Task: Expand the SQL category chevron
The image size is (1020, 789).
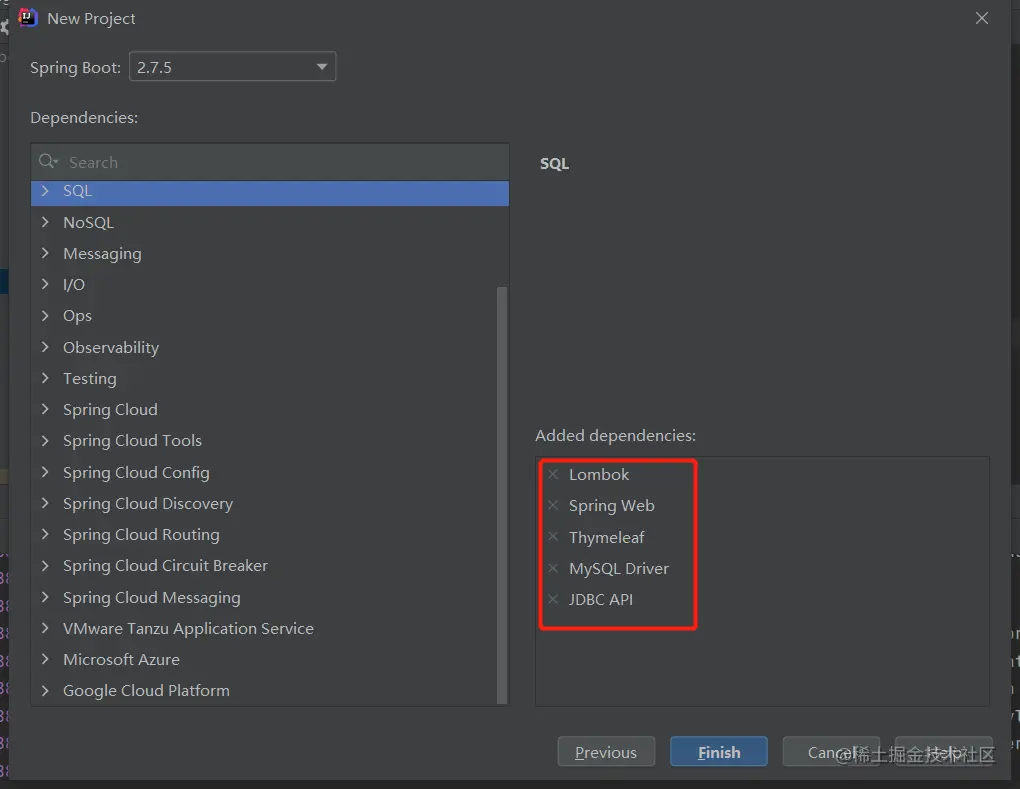Action: [45, 191]
